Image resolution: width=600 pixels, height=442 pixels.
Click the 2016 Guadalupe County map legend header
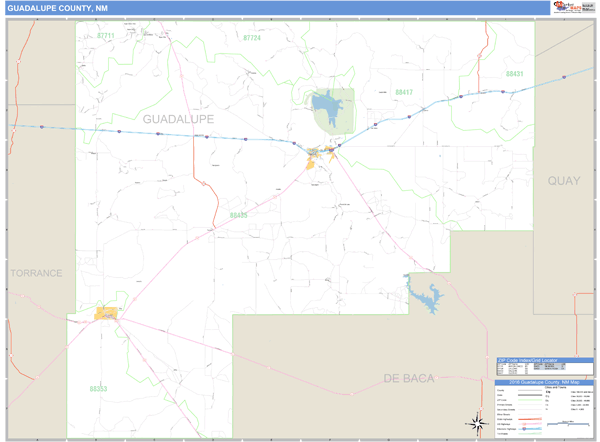pos(543,382)
